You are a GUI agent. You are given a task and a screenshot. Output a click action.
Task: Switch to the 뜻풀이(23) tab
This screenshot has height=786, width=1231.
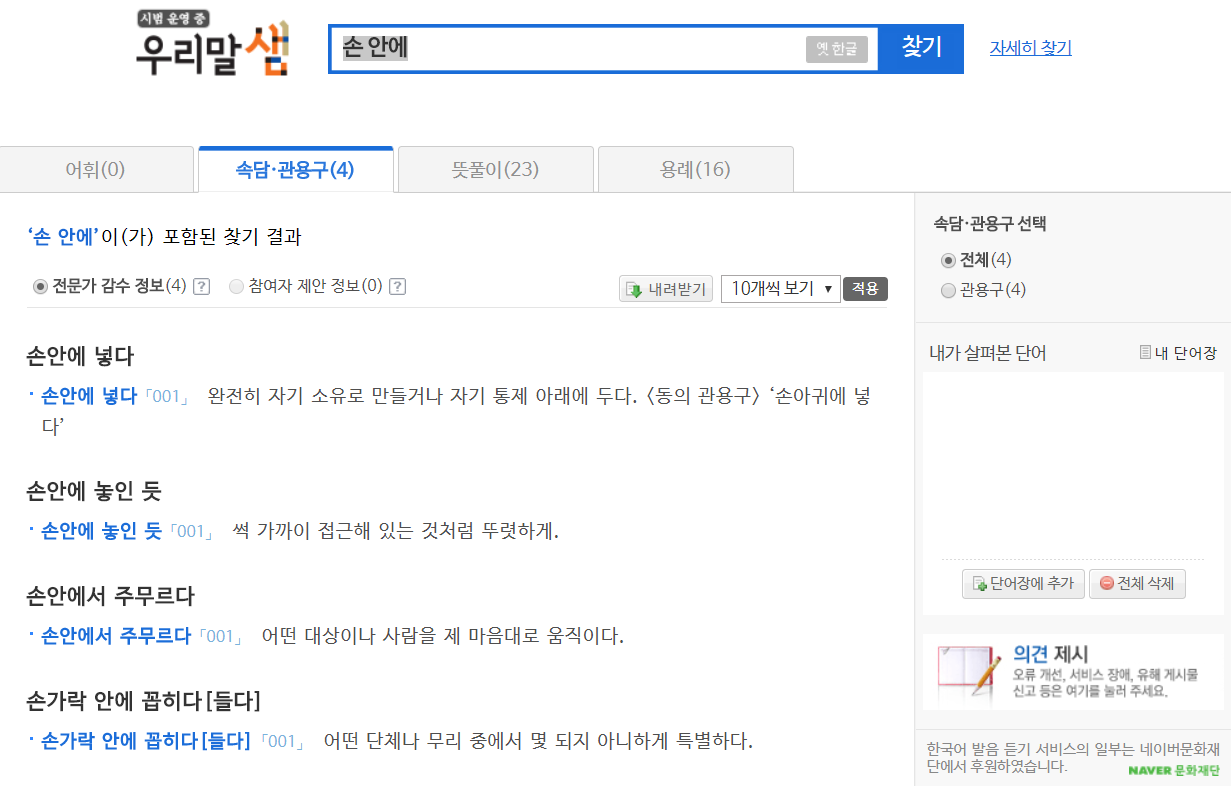(495, 169)
